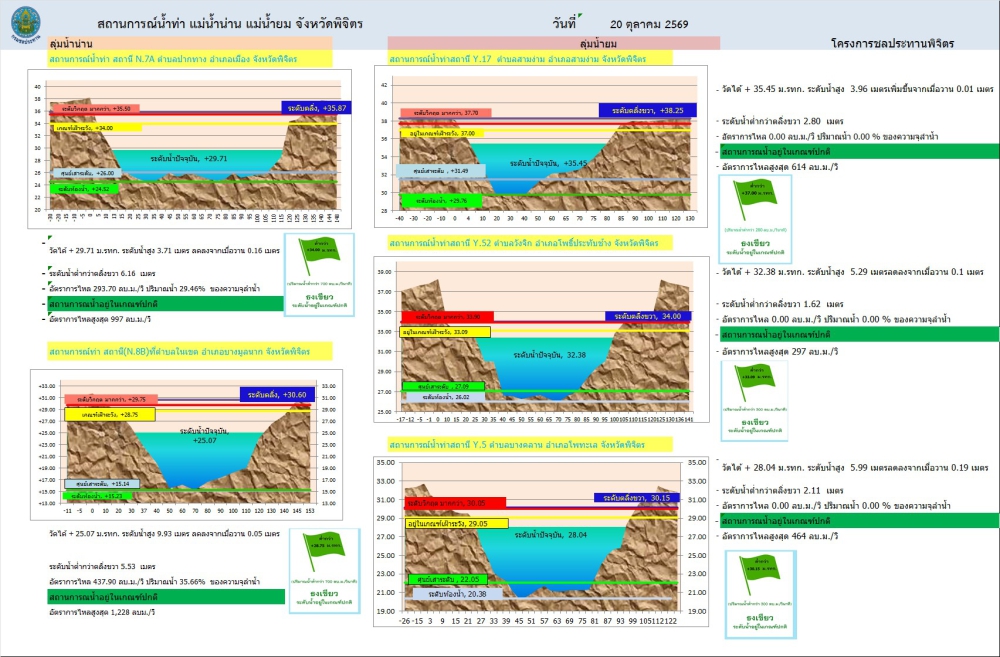Open the Y.5 cross-section chart
1000x657 pixels.
pos(541,541)
